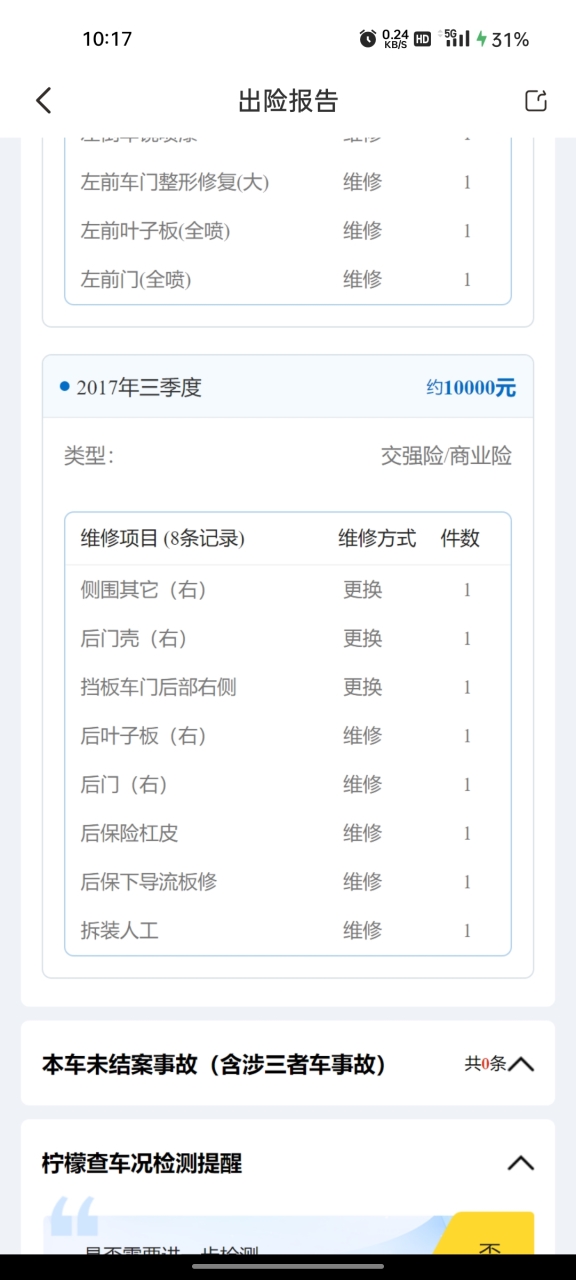The width and height of the screenshot is (576, 1280).
Task: Tap the 出险报告 page title
Action: click(288, 100)
